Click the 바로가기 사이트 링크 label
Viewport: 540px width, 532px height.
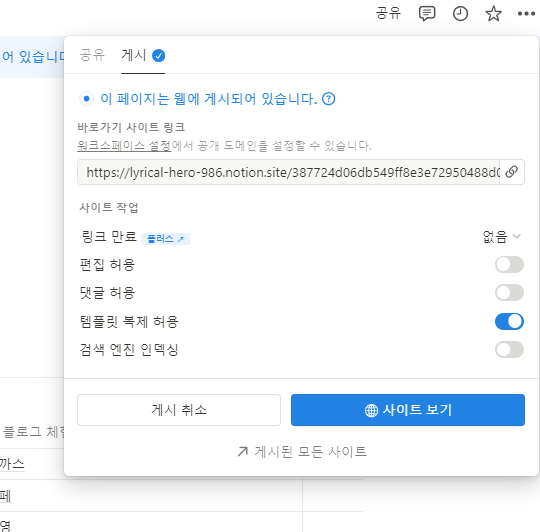click(x=131, y=127)
